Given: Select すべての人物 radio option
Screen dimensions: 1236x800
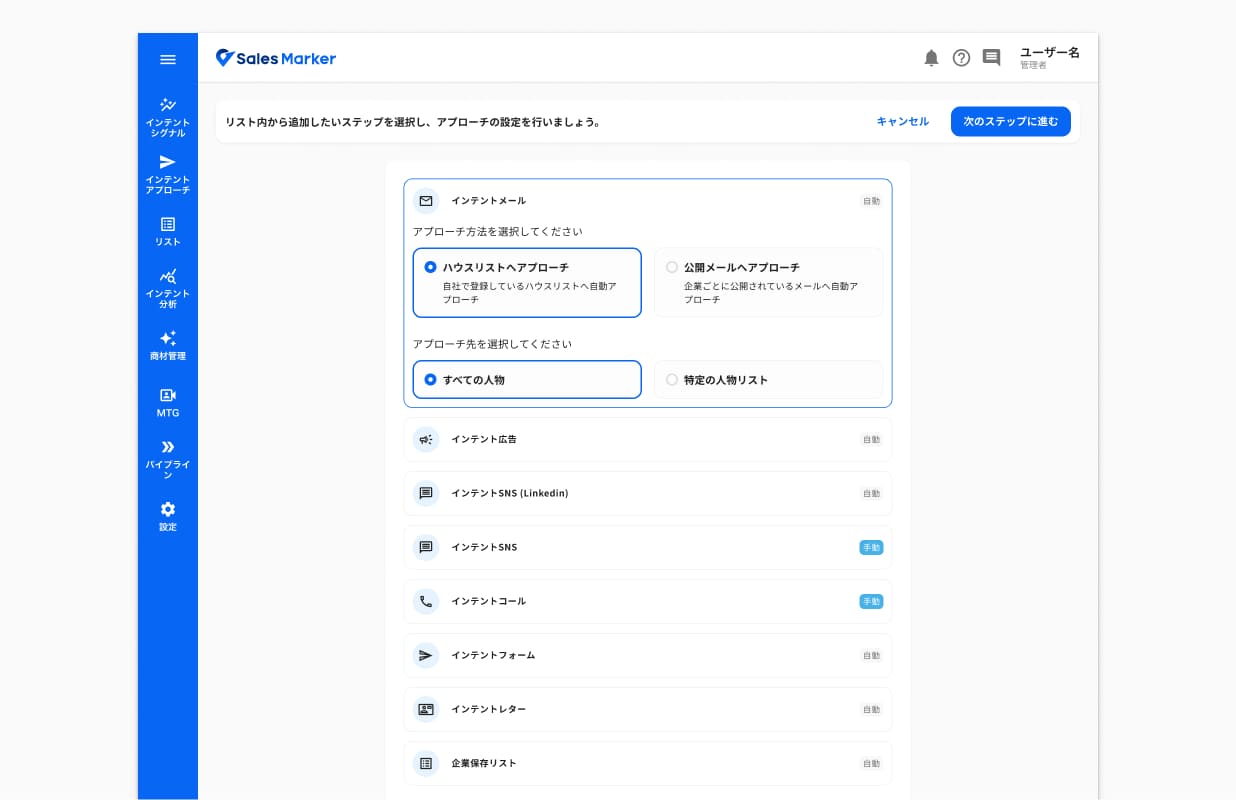Looking at the screenshot, I should [x=527, y=380].
